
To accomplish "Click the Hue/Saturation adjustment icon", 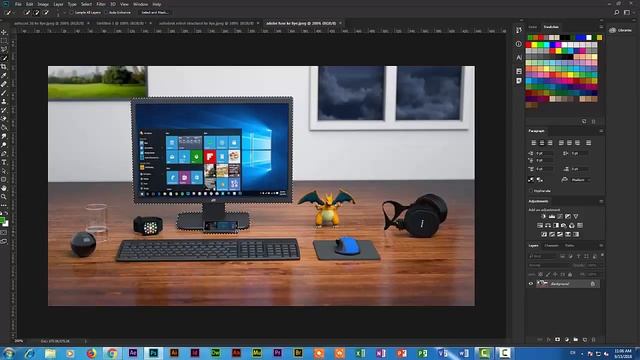I will point(540,225).
